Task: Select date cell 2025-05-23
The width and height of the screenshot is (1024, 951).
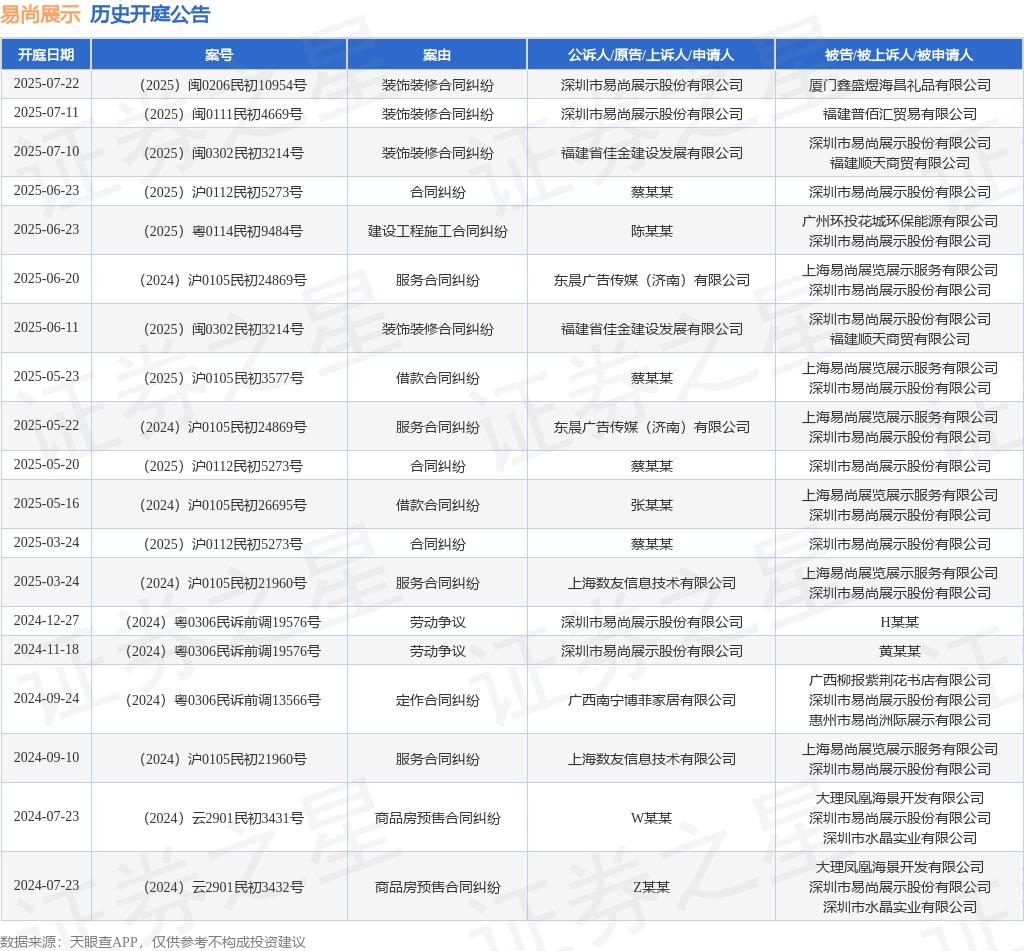Action: tap(46, 376)
